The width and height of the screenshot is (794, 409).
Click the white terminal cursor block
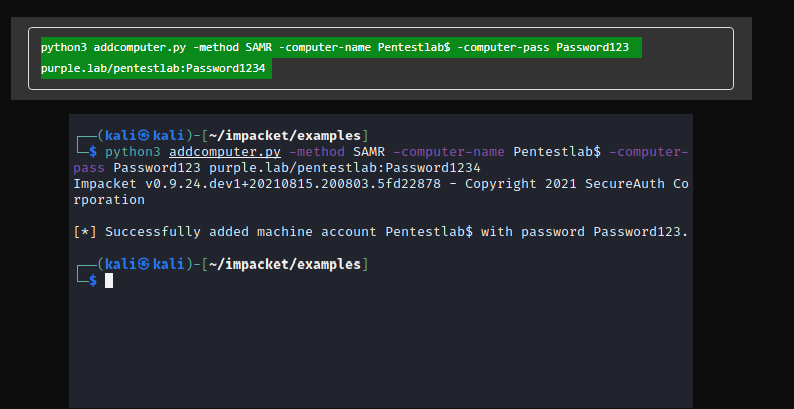point(109,281)
